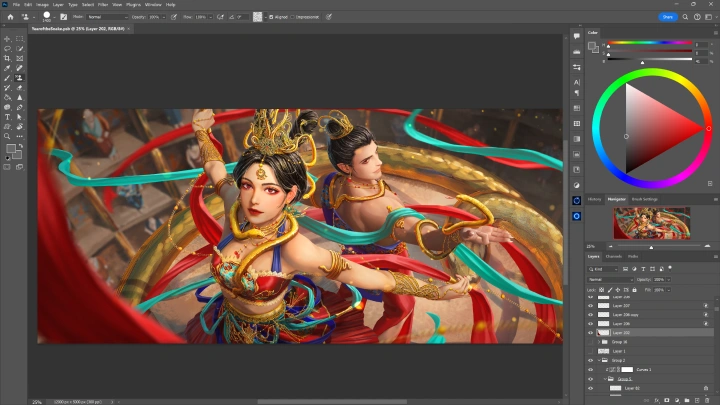Switch to the History tab
720x405 pixels.
click(594, 199)
